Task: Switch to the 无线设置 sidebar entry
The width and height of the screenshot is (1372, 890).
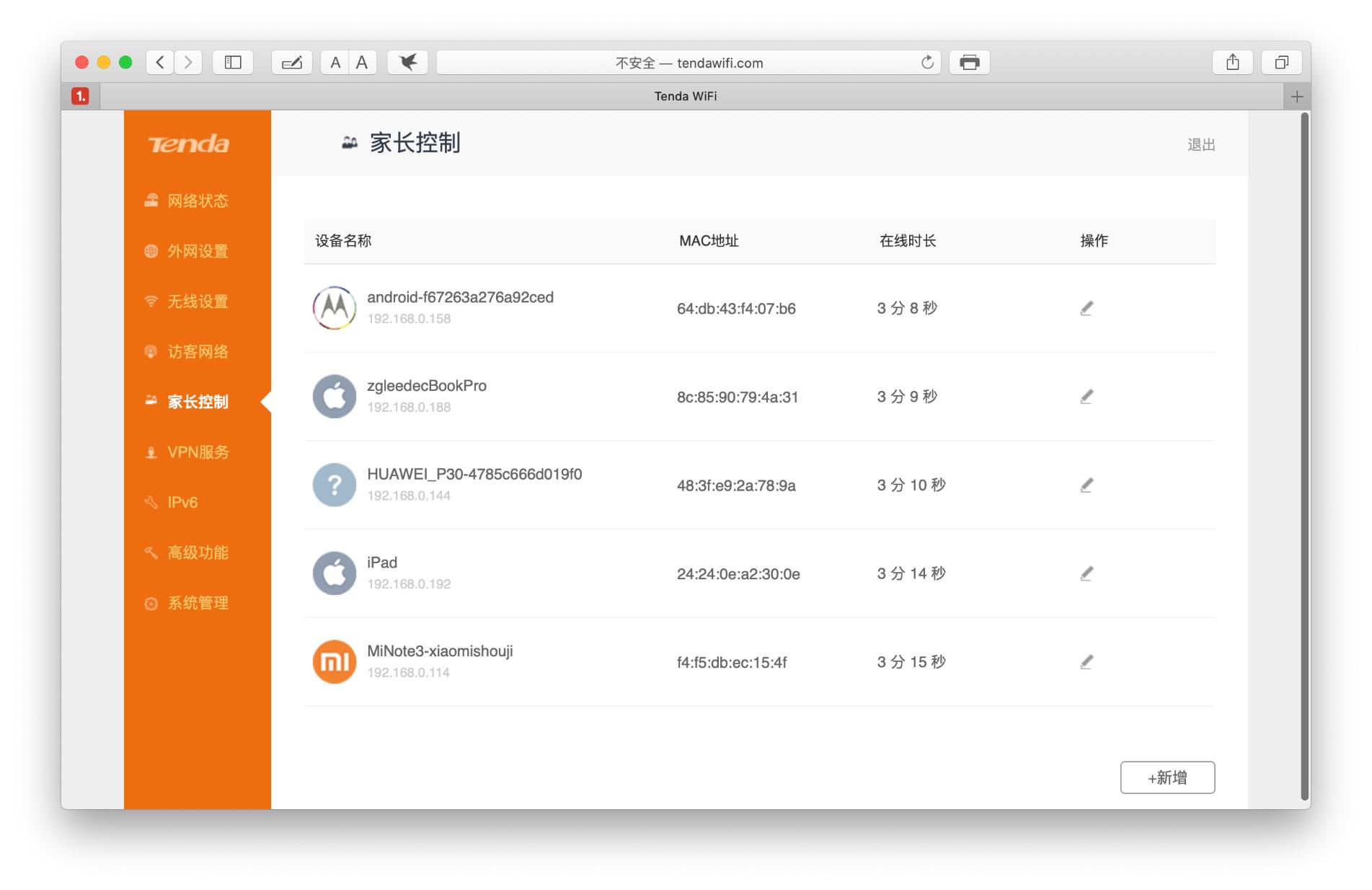Action: click(198, 301)
